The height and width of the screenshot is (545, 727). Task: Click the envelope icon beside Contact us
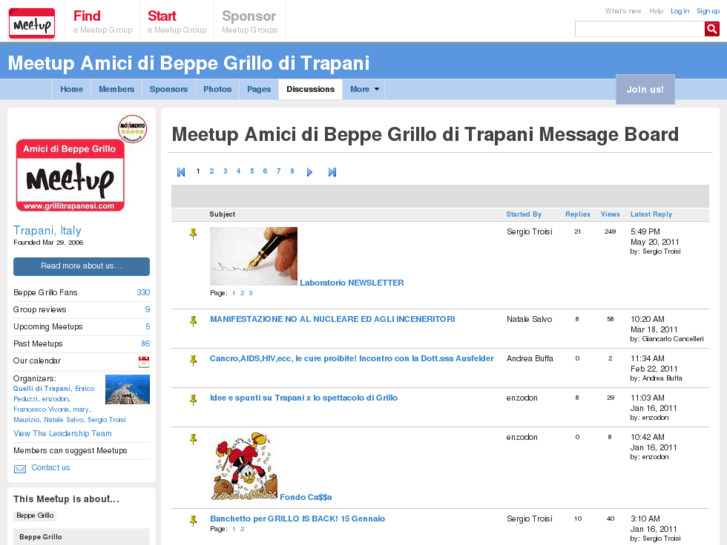tap(20, 469)
